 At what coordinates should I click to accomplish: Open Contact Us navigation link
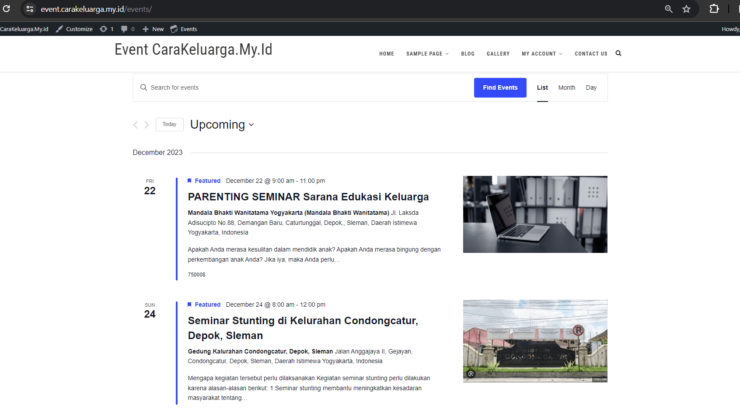click(x=591, y=54)
